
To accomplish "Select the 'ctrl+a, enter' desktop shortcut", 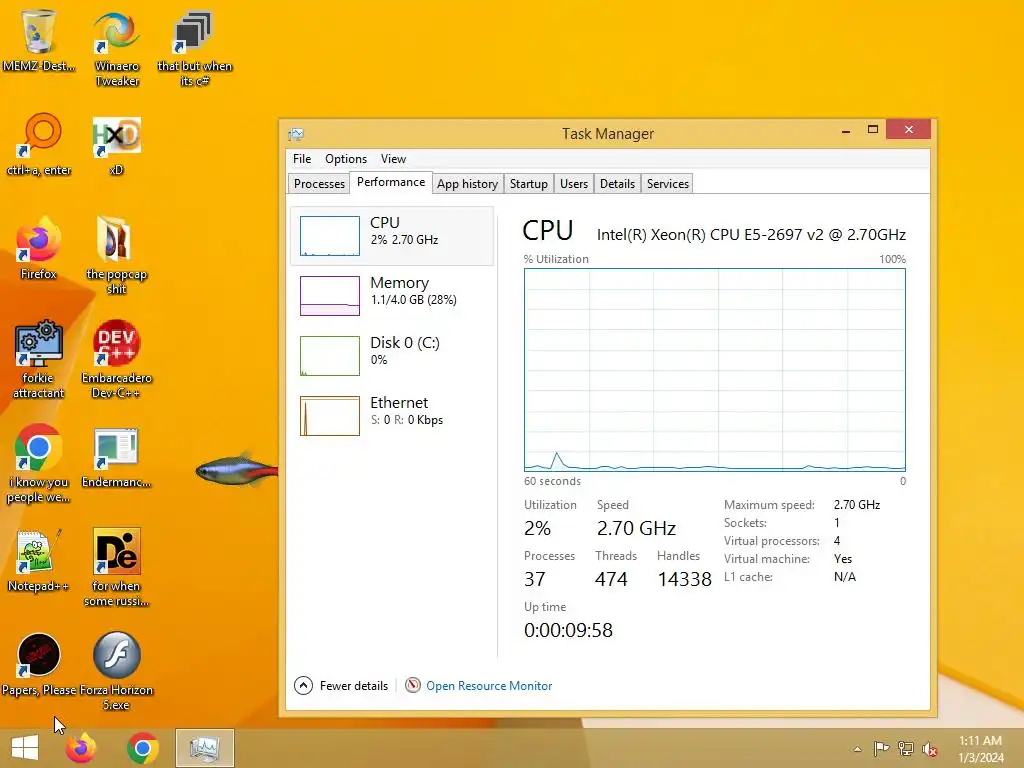I will click(x=39, y=145).
